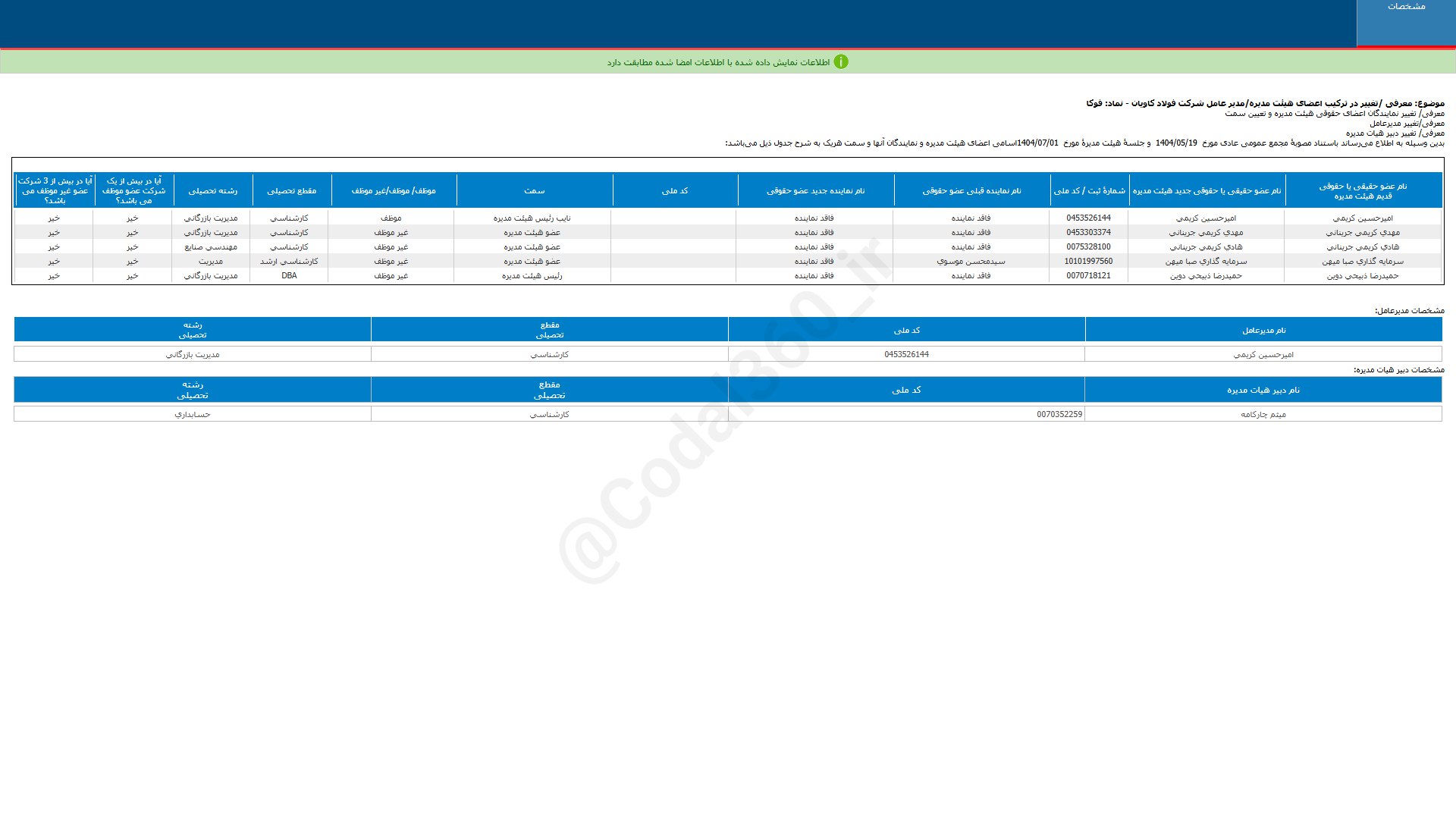
Task: Click the 'مقطع تحصیلی' header in board members table
Action: (x=291, y=191)
